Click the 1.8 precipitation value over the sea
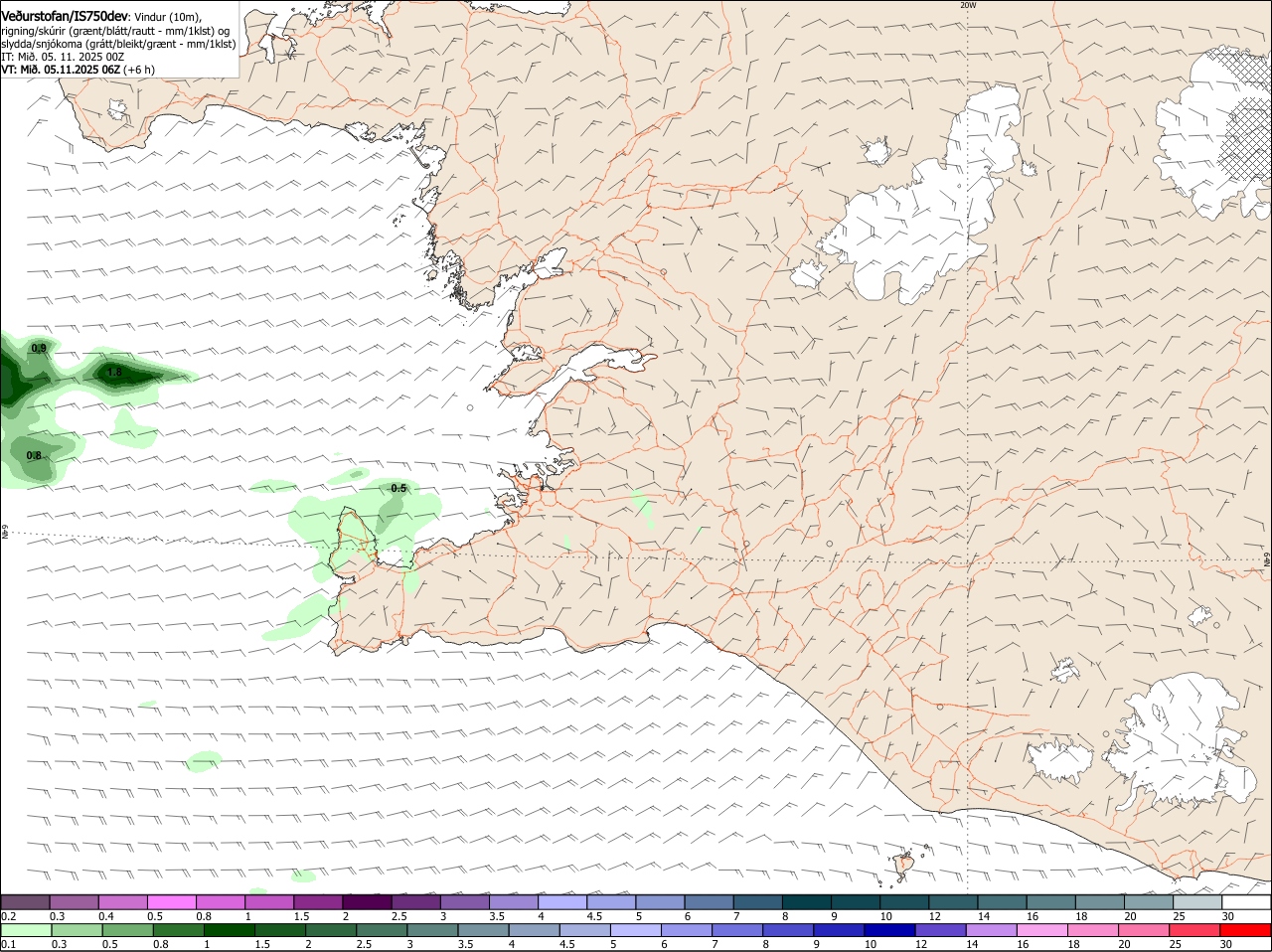The image size is (1272, 952). click(x=114, y=373)
